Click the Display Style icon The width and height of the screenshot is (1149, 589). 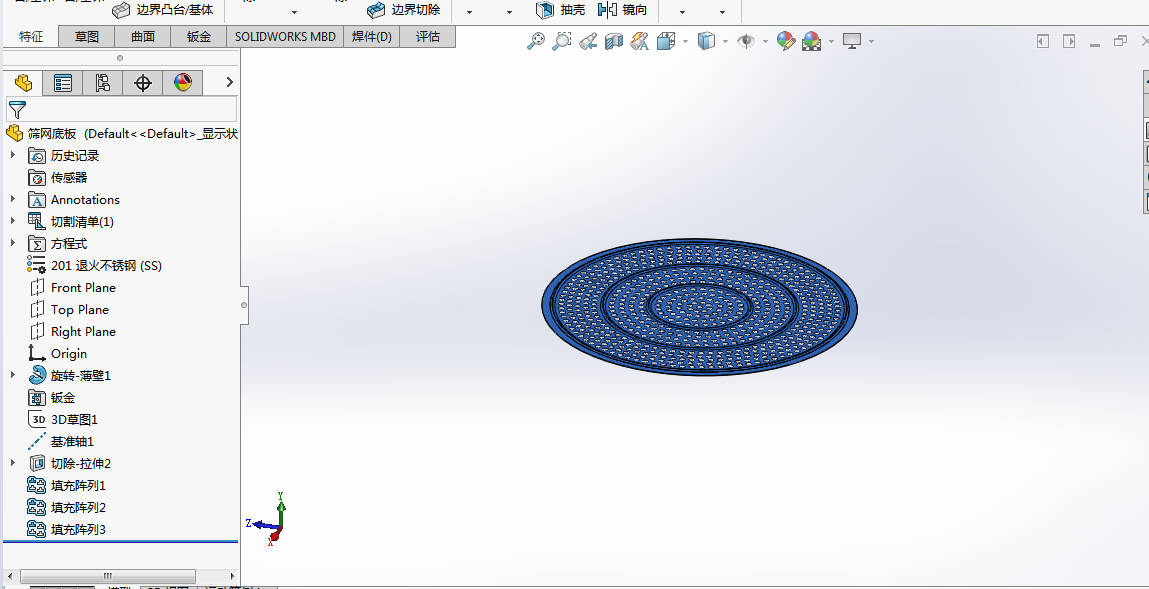(706, 41)
